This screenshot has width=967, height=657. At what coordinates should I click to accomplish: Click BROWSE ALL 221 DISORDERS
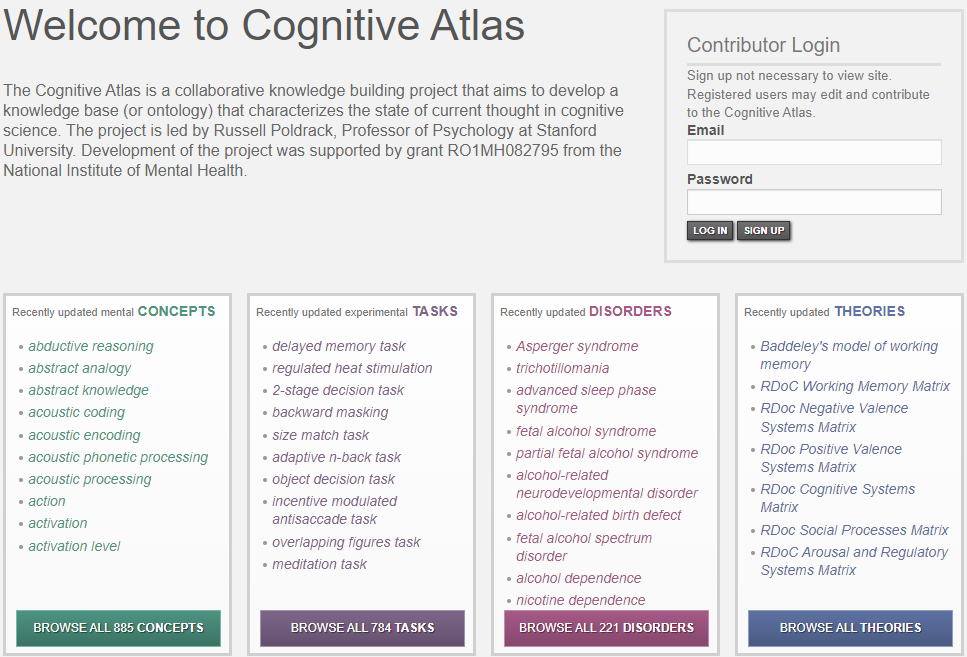(606, 628)
